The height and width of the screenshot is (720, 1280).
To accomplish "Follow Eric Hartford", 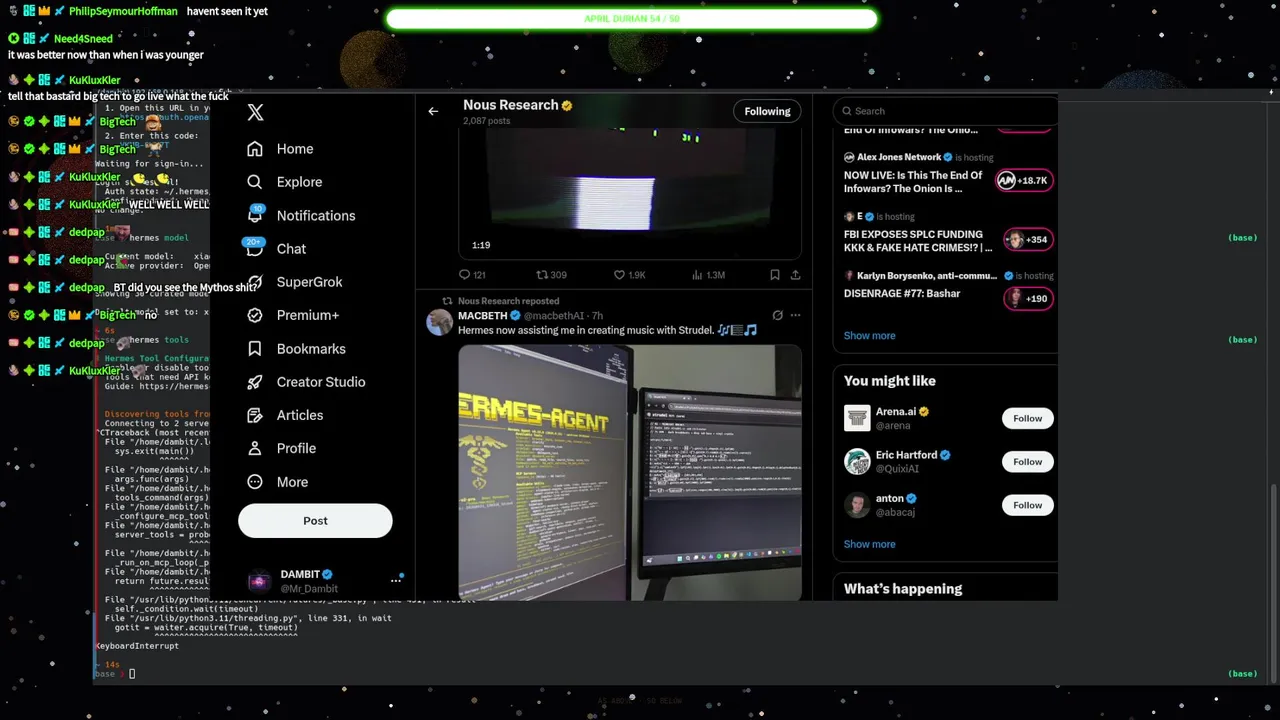I will pyautogui.click(x=1027, y=462).
